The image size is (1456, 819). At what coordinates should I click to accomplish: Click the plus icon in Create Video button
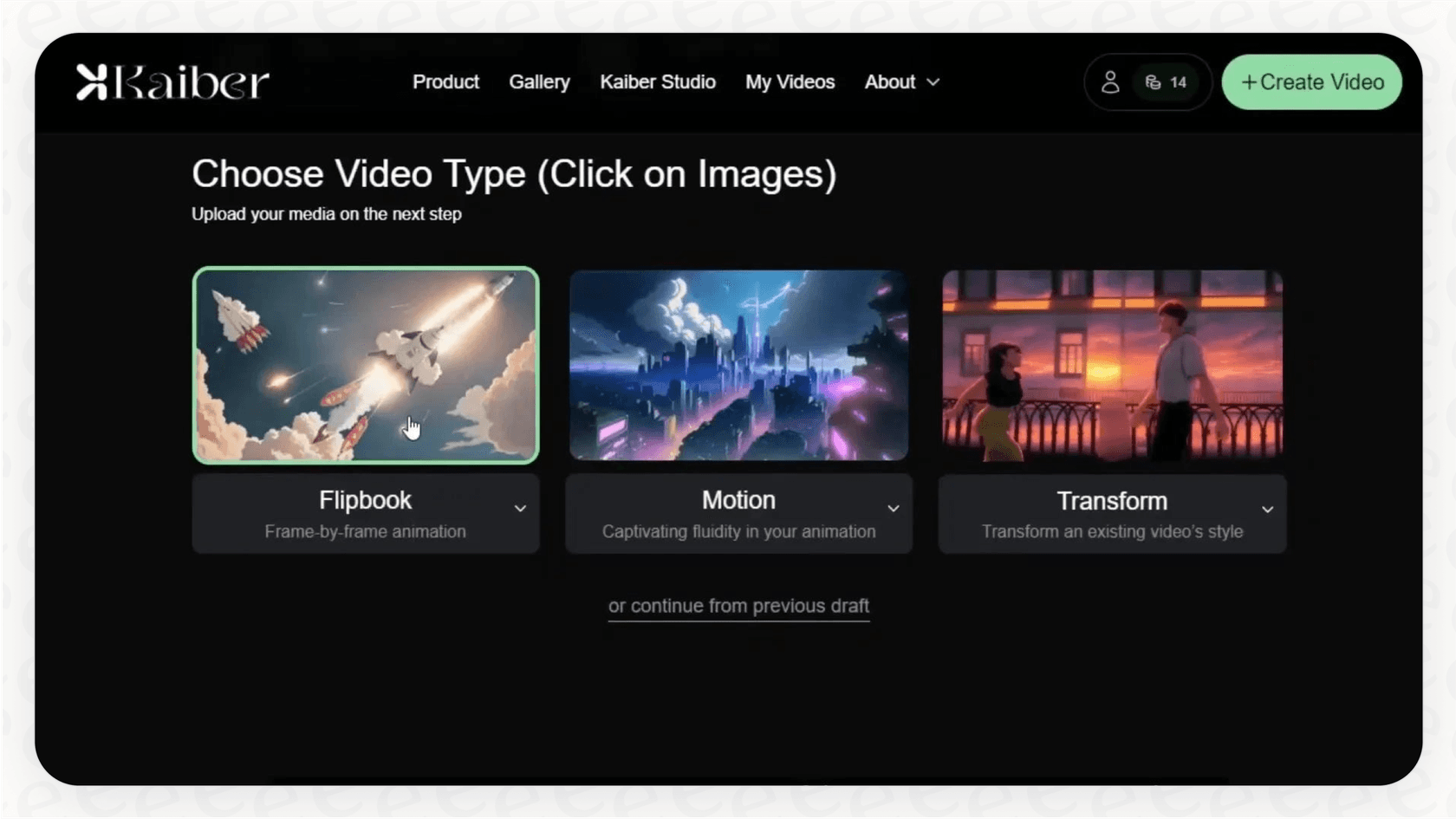pyautogui.click(x=1248, y=82)
